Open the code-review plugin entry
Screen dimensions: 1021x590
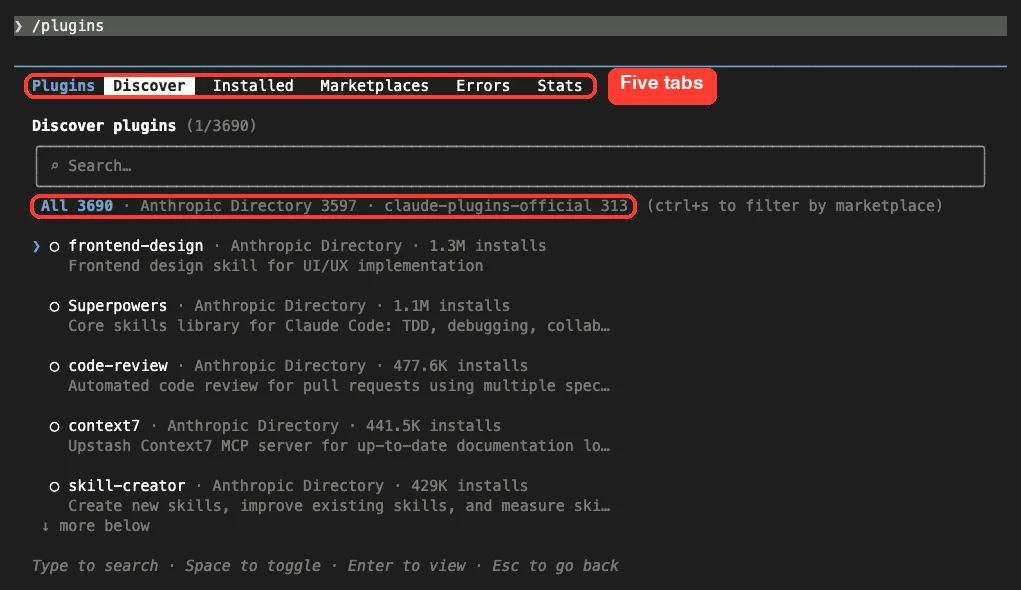[118, 365]
